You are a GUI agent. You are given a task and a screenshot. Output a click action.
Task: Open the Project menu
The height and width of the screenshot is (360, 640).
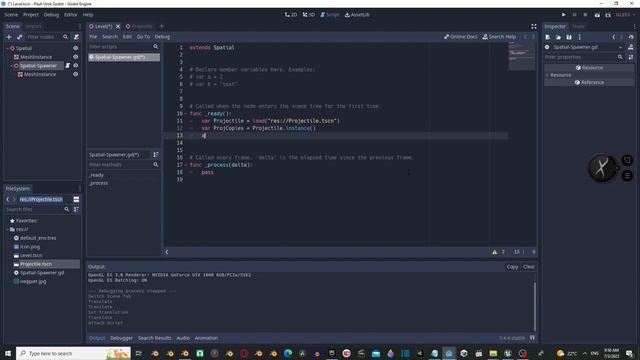(x=31, y=15)
